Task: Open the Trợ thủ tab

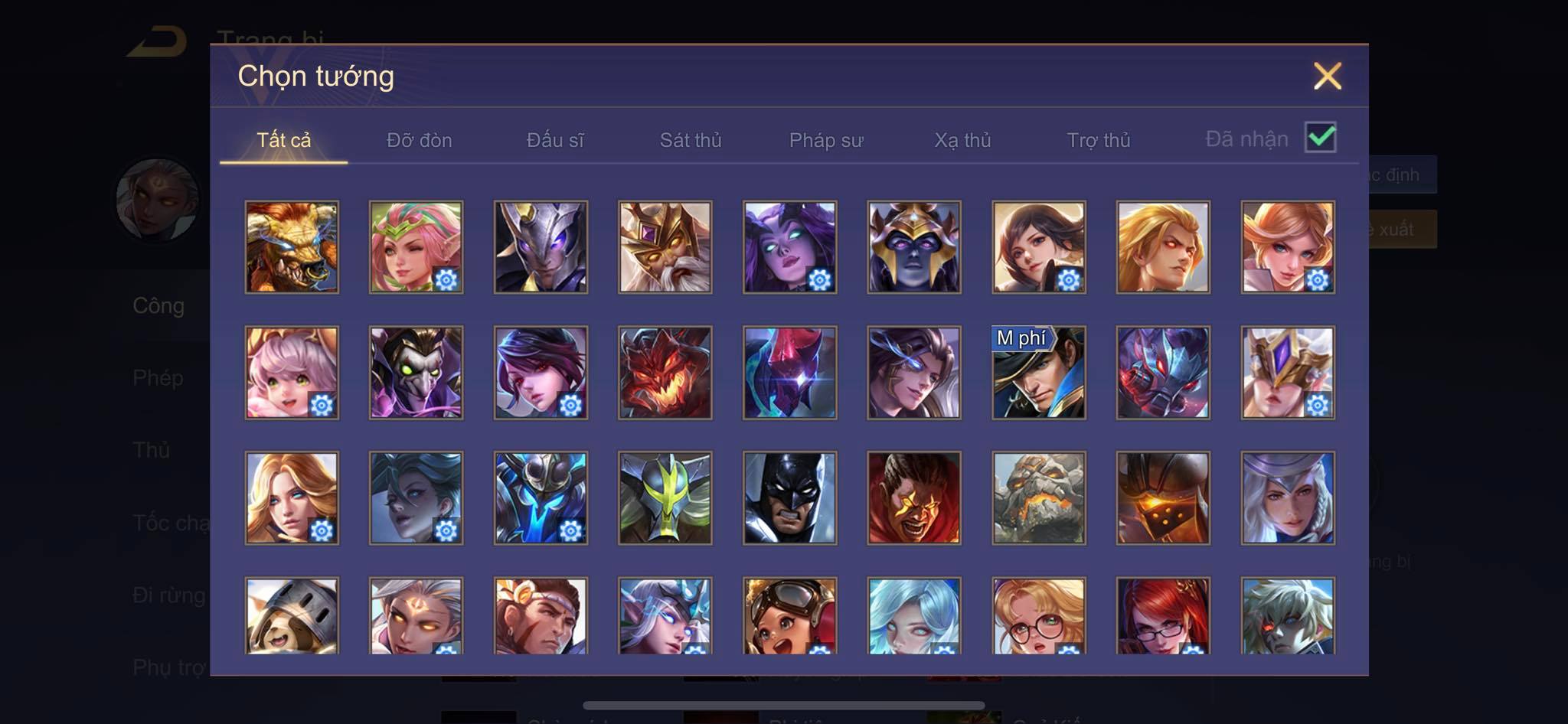Action: point(1099,140)
